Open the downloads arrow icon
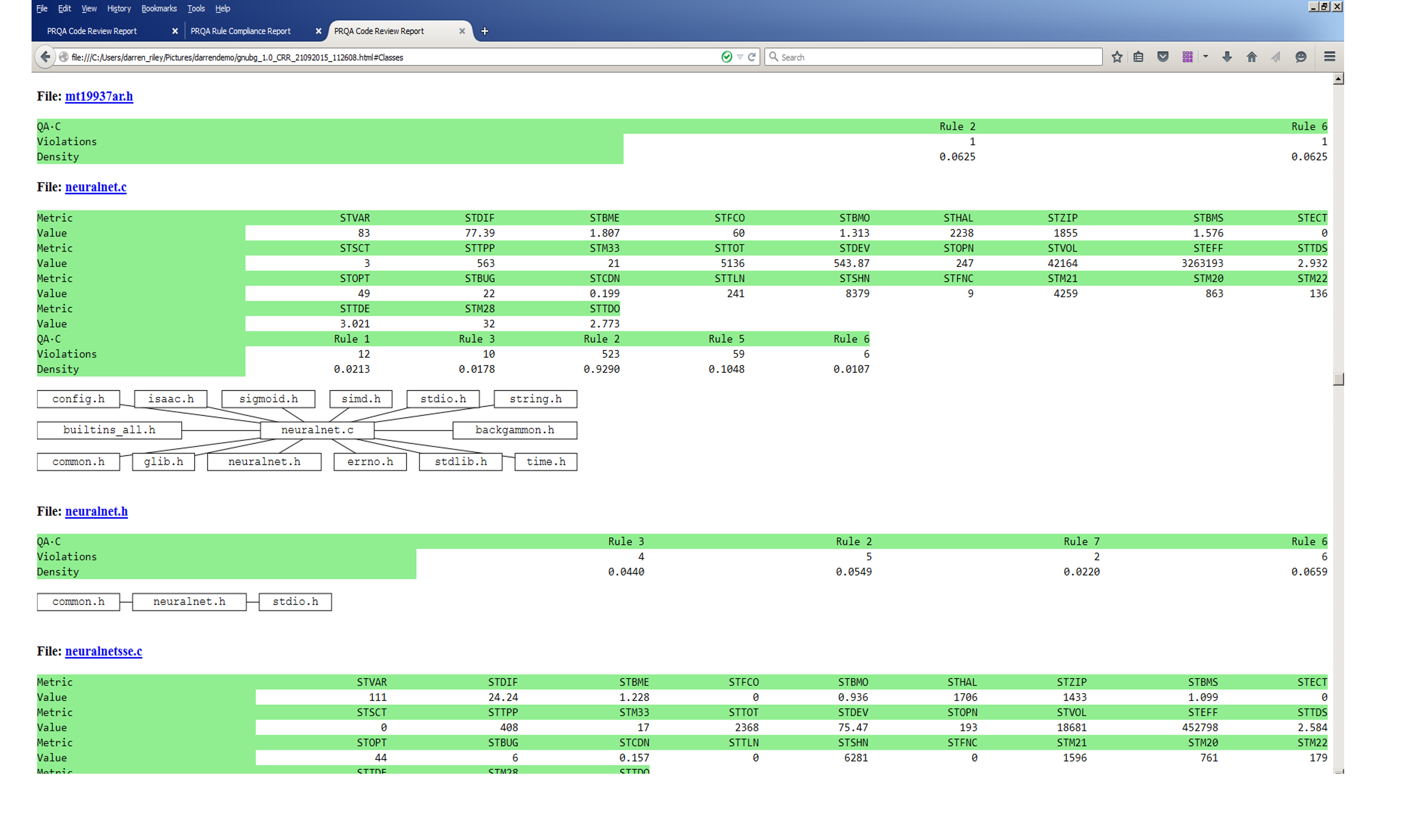The height and width of the screenshot is (840, 1405). point(1227,57)
